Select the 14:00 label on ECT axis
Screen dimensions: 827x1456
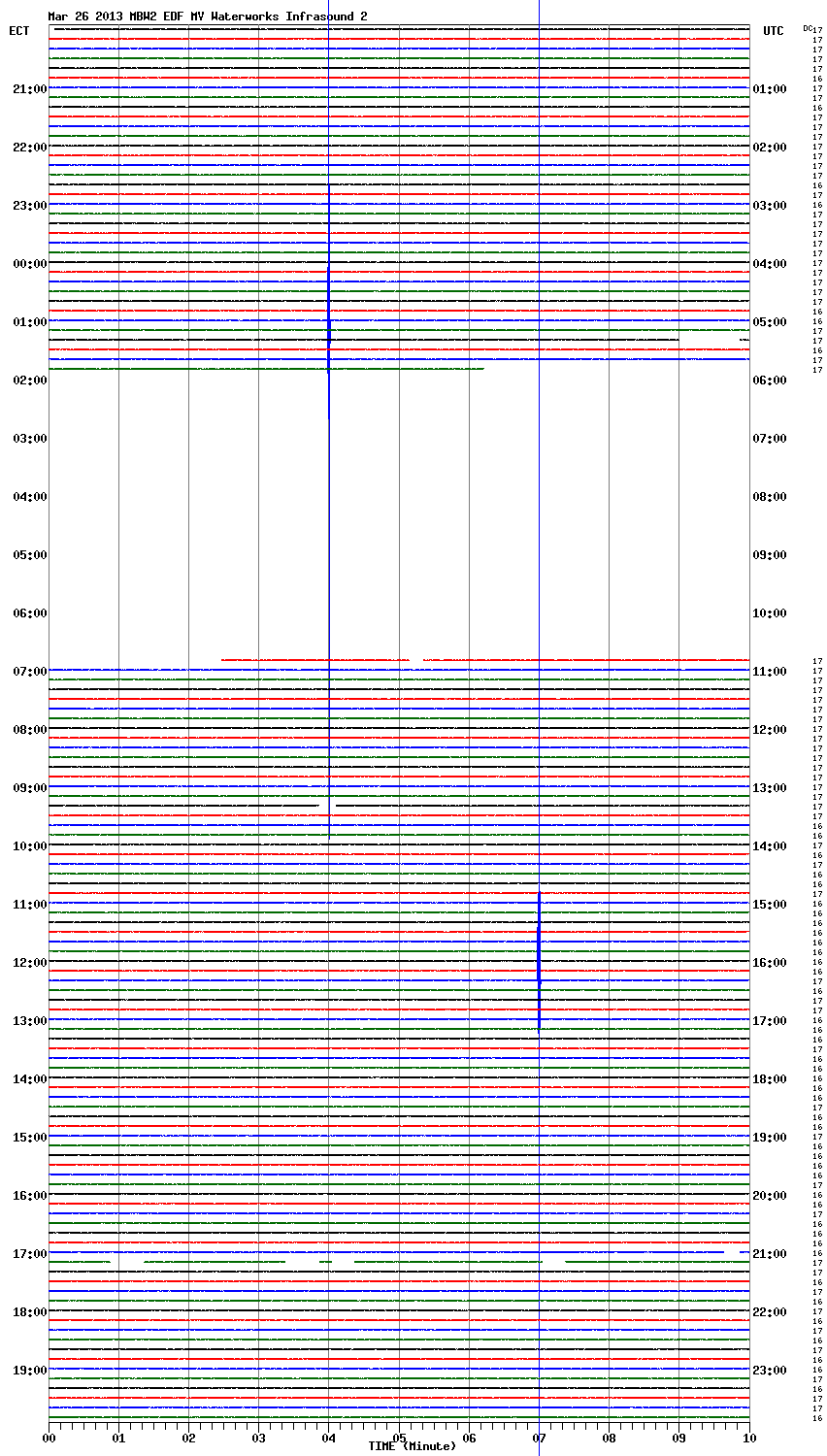pyautogui.click(x=29, y=1079)
